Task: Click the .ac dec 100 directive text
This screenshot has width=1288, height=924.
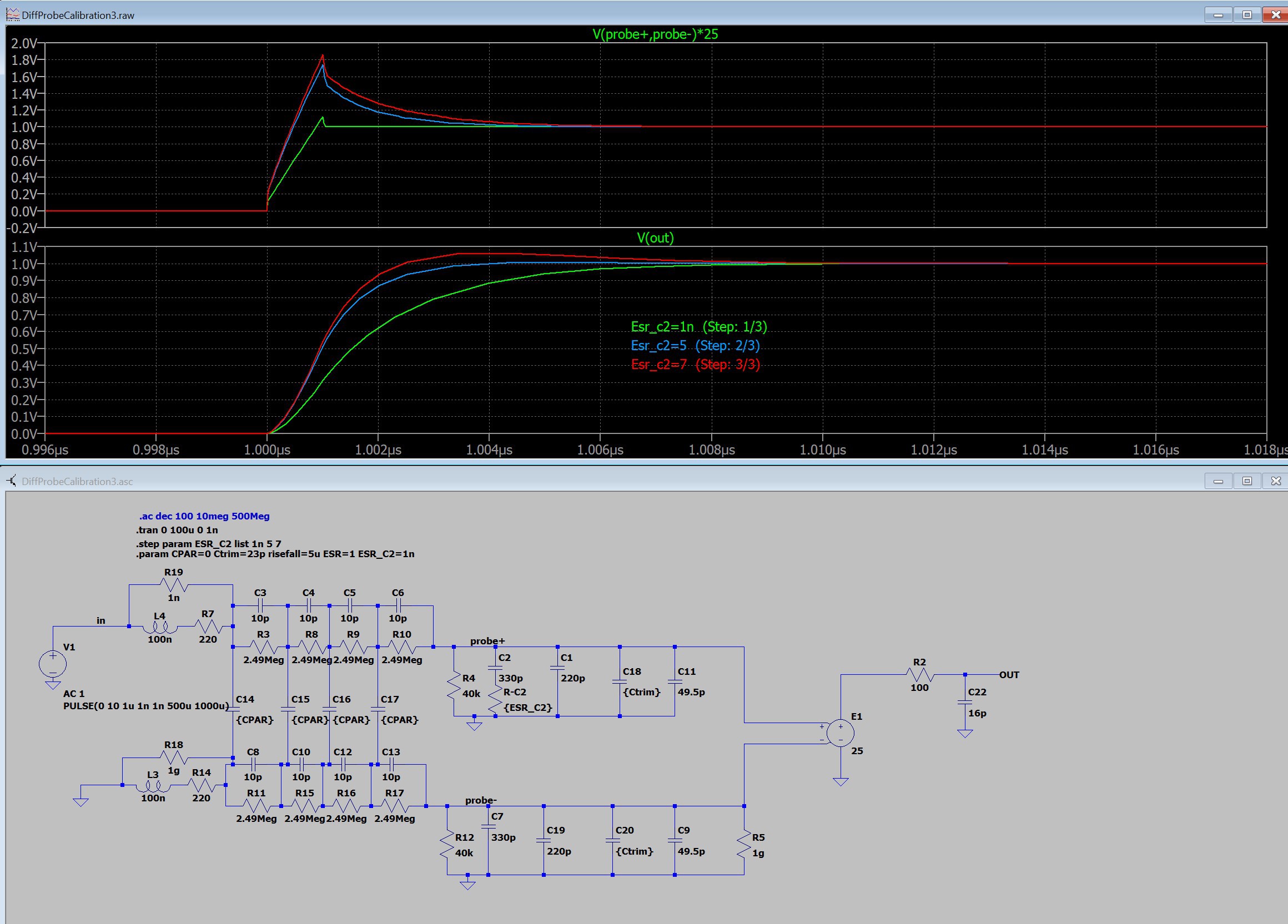Action: (x=204, y=517)
